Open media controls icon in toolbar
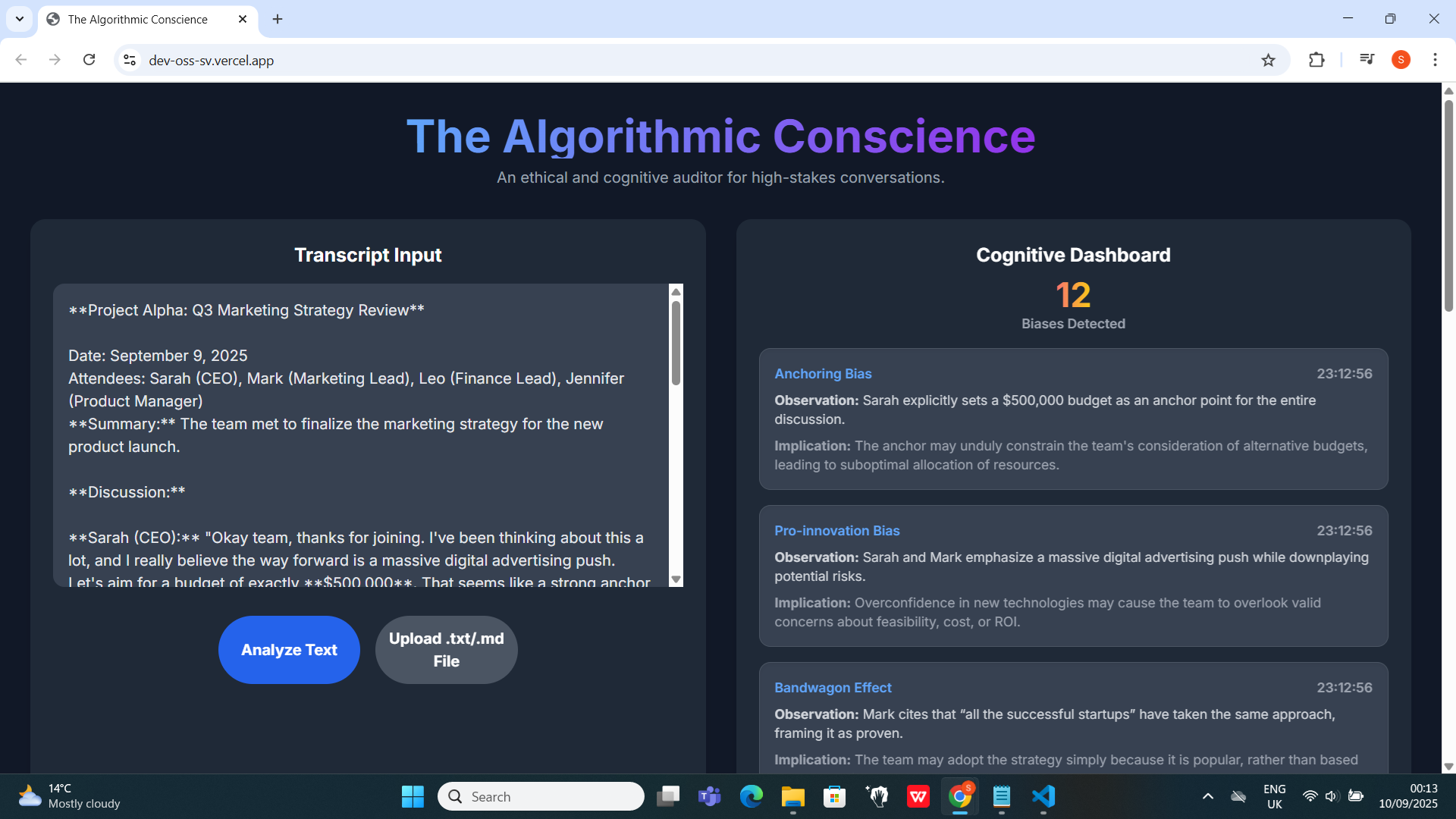This screenshot has height=819, width=1456. tap(1367, 60)
